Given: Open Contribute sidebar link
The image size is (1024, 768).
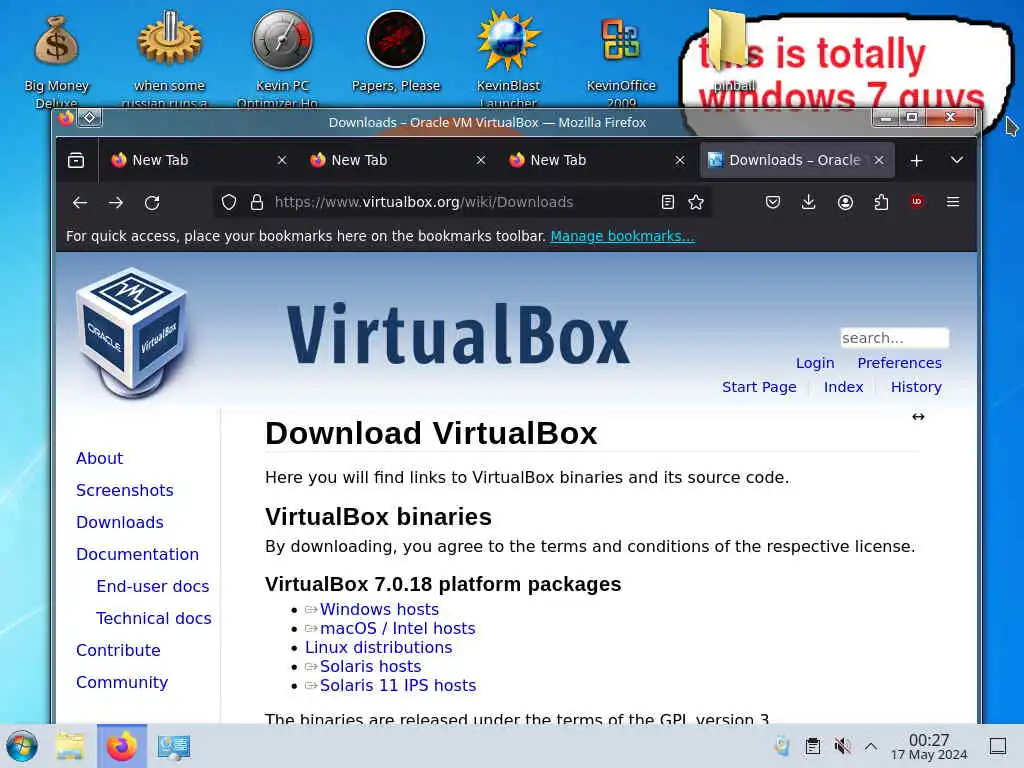Looking at the screenshot, I should point(118,650).
